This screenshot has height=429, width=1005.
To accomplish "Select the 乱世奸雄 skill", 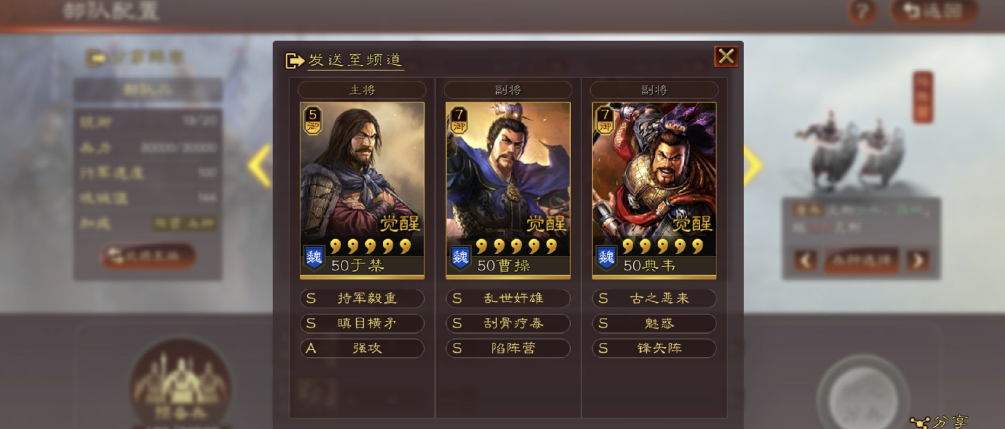I will coord(508,298).
